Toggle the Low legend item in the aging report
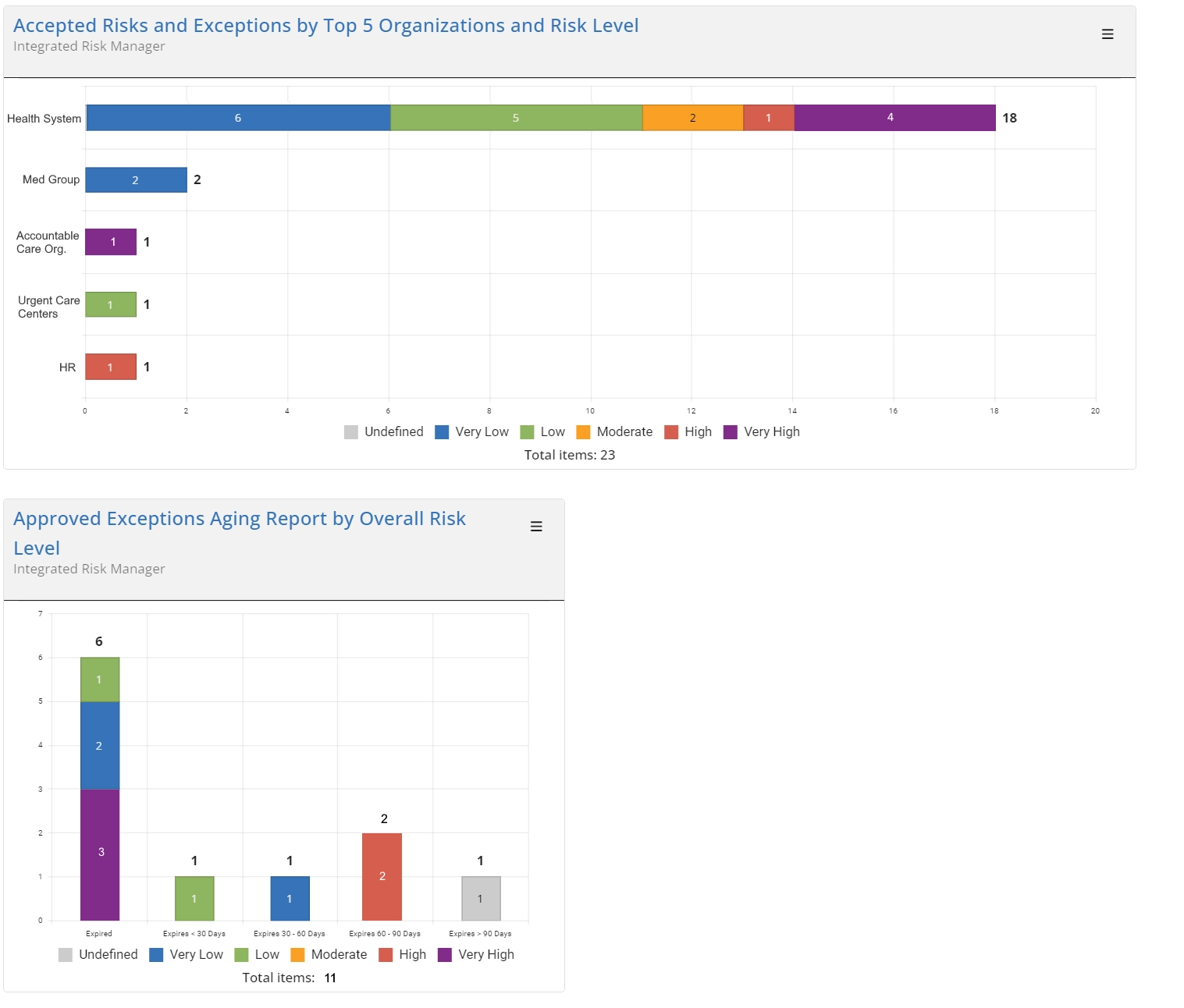Image resolution: width=1184 pixels, height=1008 pixels. coord(257,955)
